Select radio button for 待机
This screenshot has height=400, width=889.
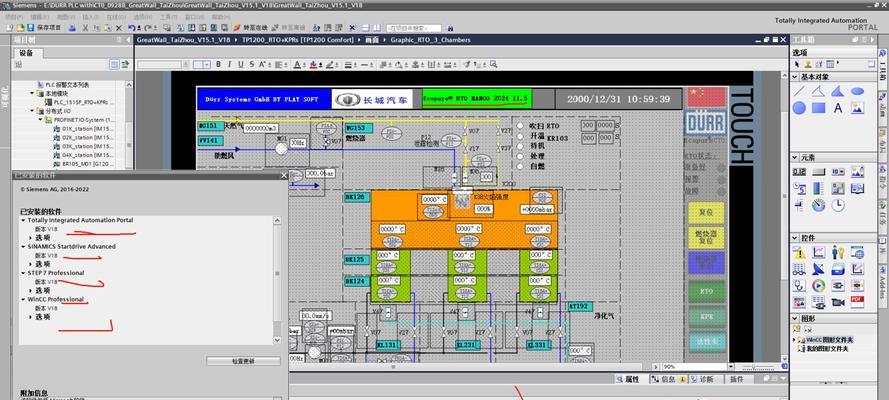pos(519,146)
